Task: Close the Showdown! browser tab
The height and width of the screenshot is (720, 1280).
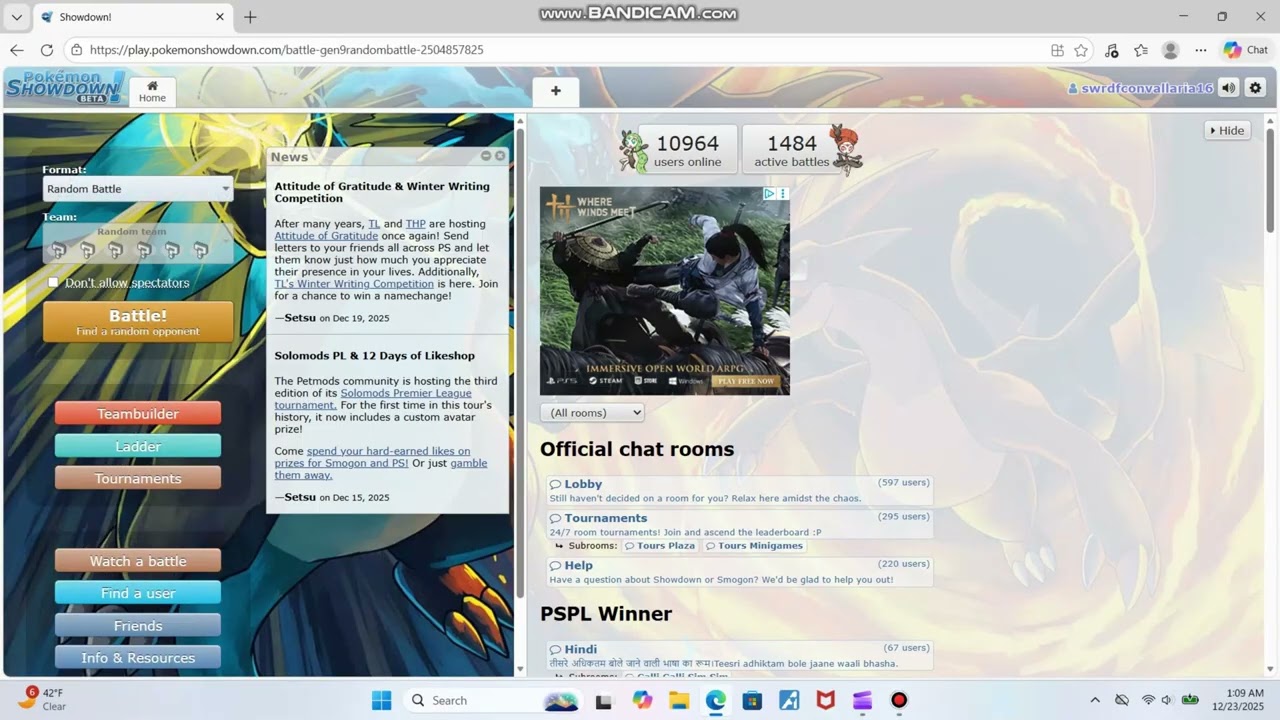Action: point(220,17)
